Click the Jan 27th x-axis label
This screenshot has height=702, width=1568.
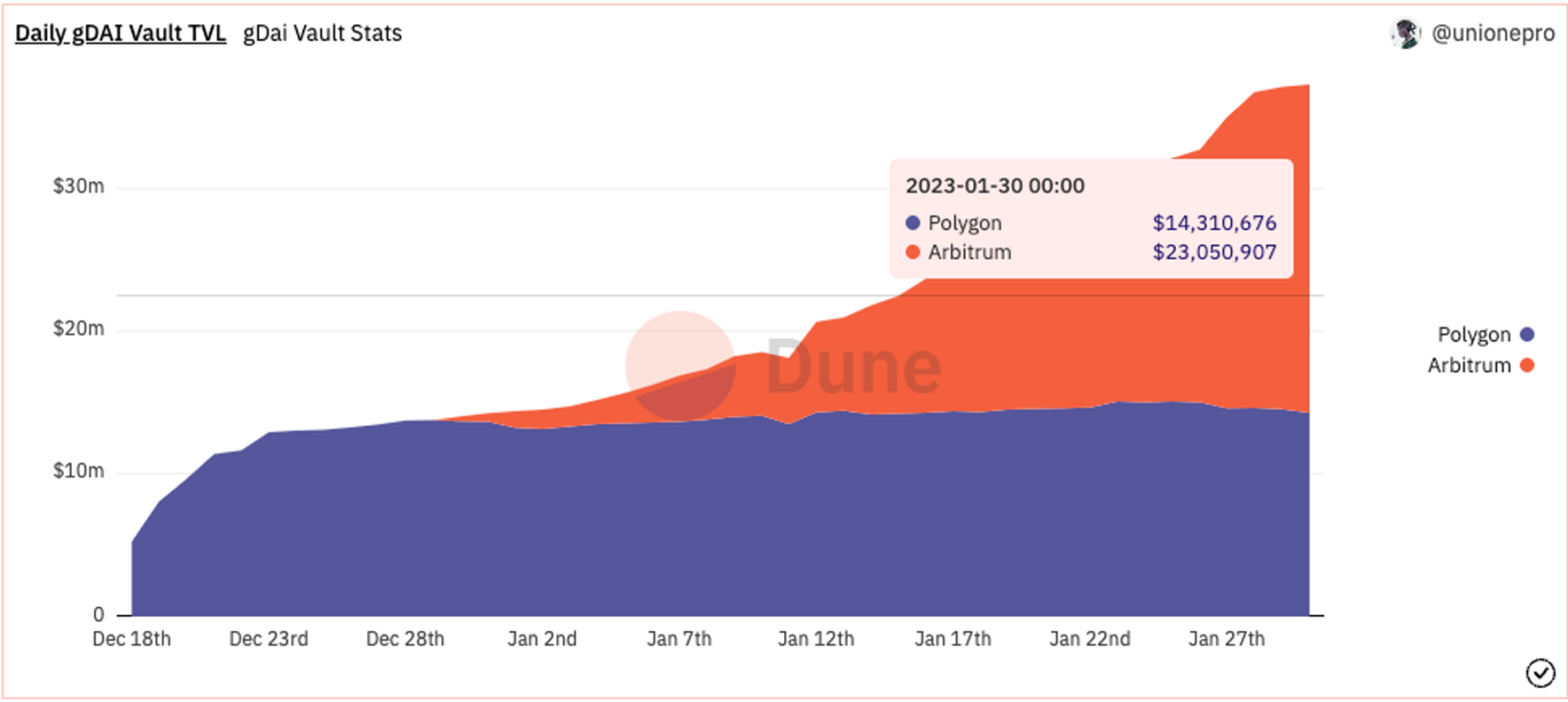click(1227, 639)
